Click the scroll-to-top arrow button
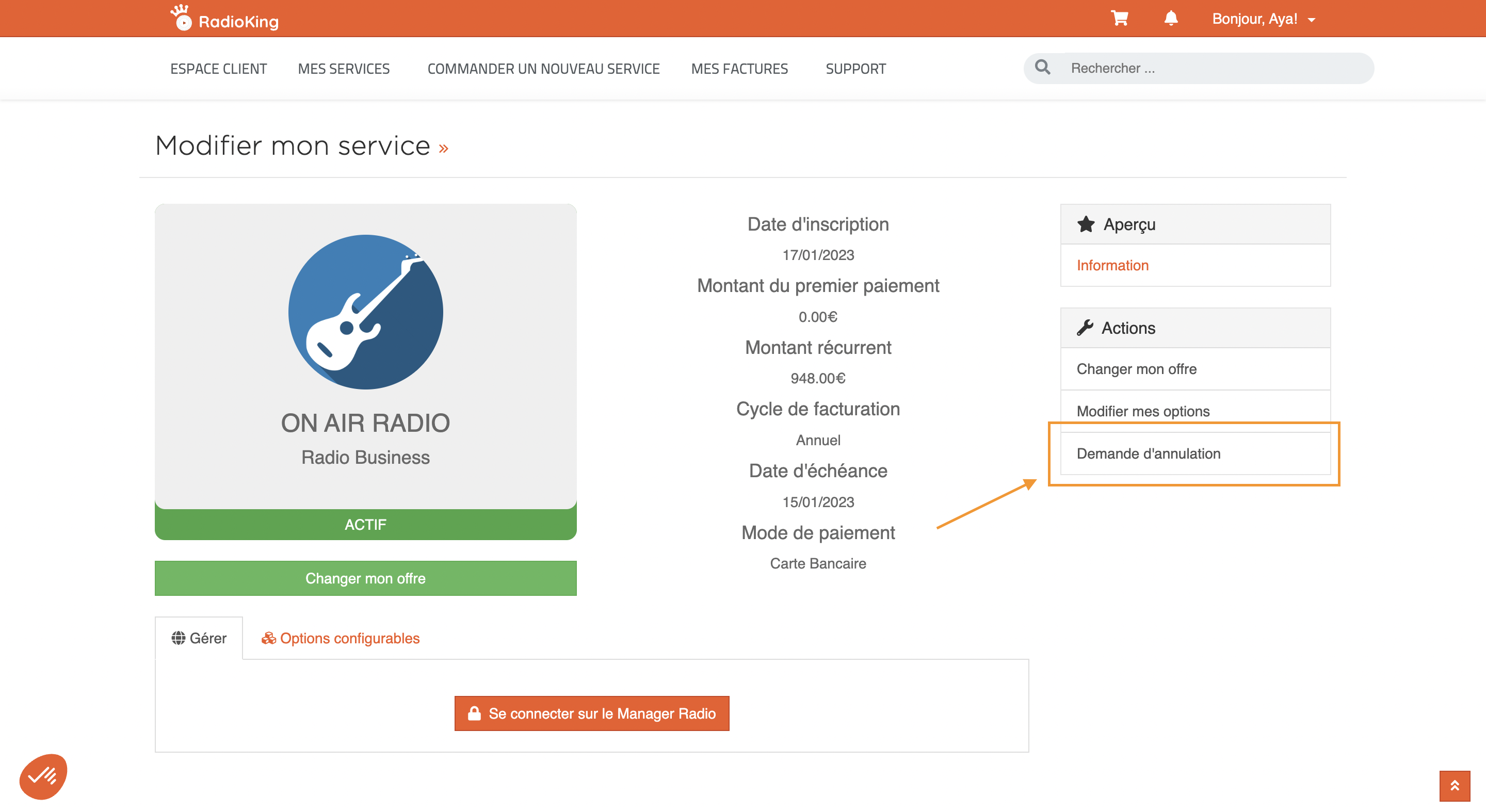 [1455, 786]
